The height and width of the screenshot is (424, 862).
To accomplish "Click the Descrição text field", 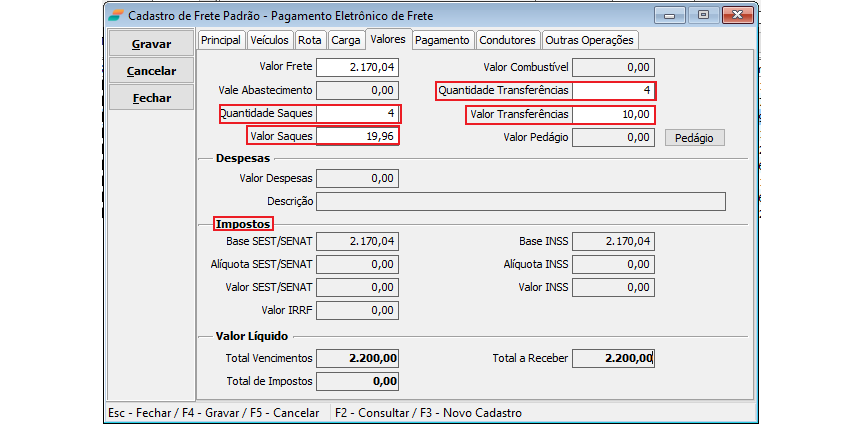I will (x=520, y=201).
